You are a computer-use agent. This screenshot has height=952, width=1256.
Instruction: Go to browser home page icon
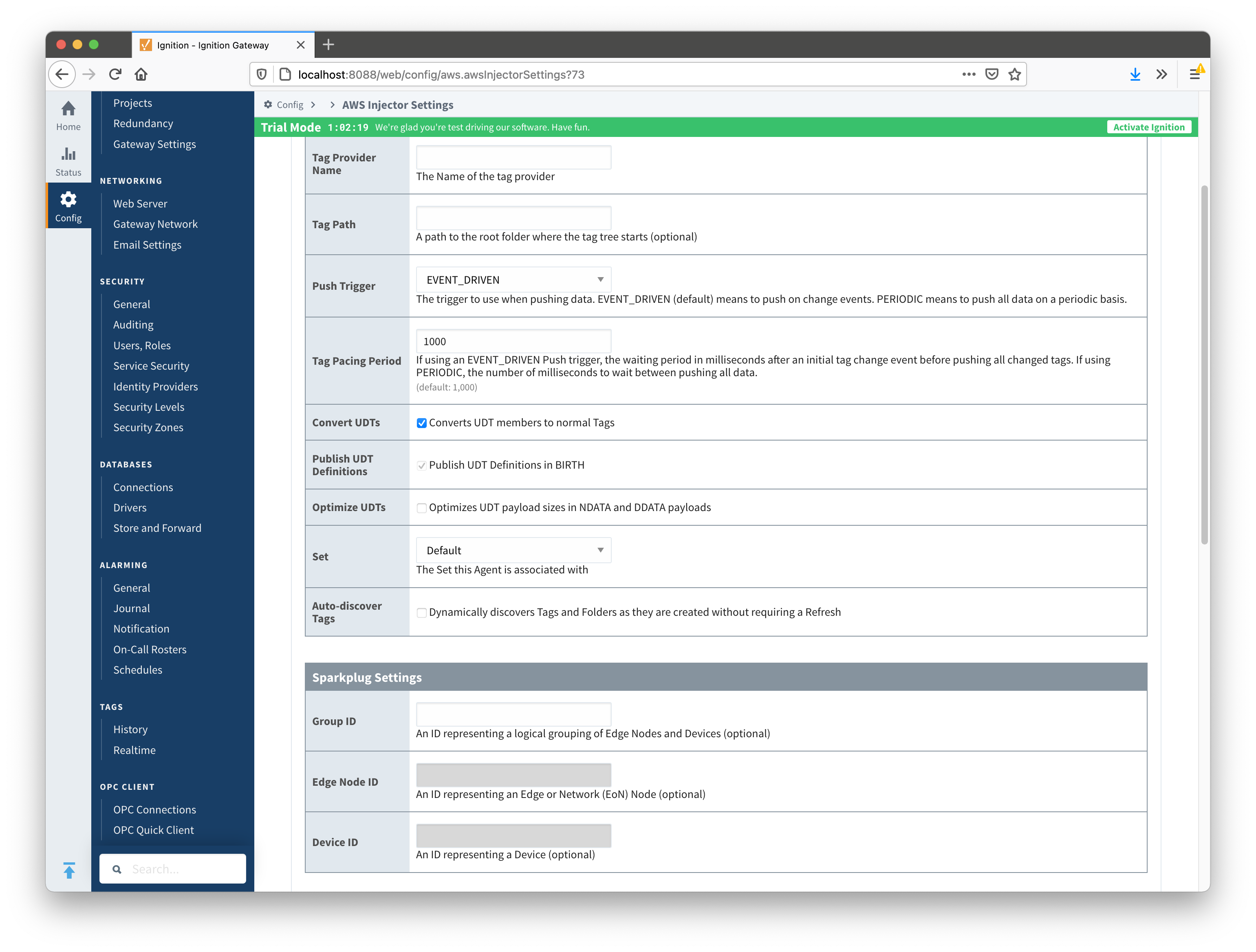click(141, 74)
